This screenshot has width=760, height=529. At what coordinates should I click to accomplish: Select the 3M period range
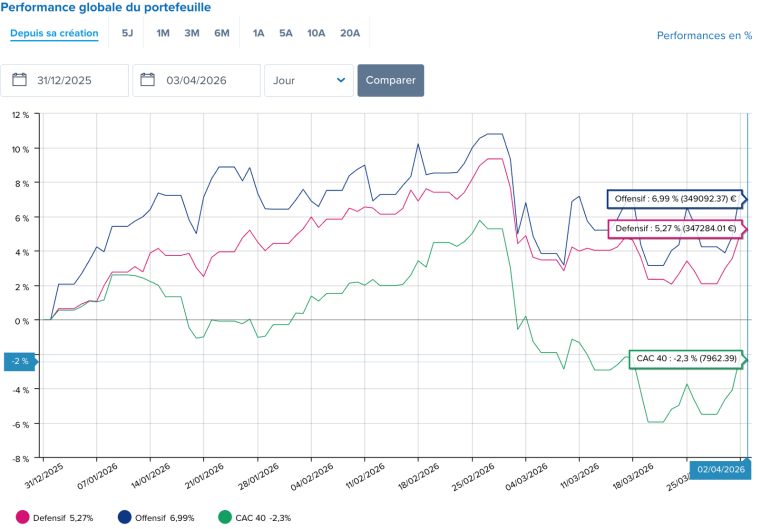[x=192, y=33]
